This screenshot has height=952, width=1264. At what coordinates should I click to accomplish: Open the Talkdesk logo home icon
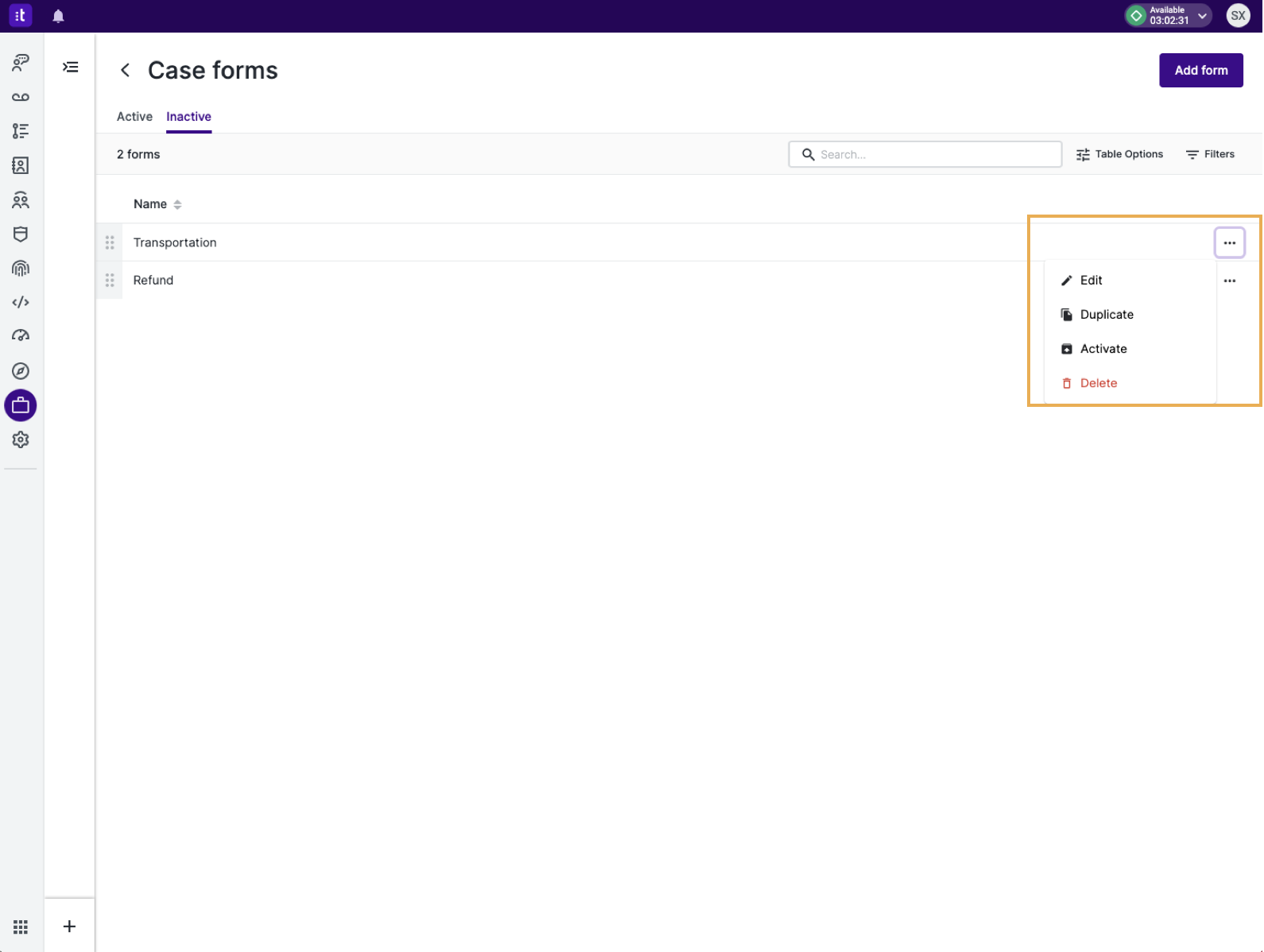tap(20, 15)
